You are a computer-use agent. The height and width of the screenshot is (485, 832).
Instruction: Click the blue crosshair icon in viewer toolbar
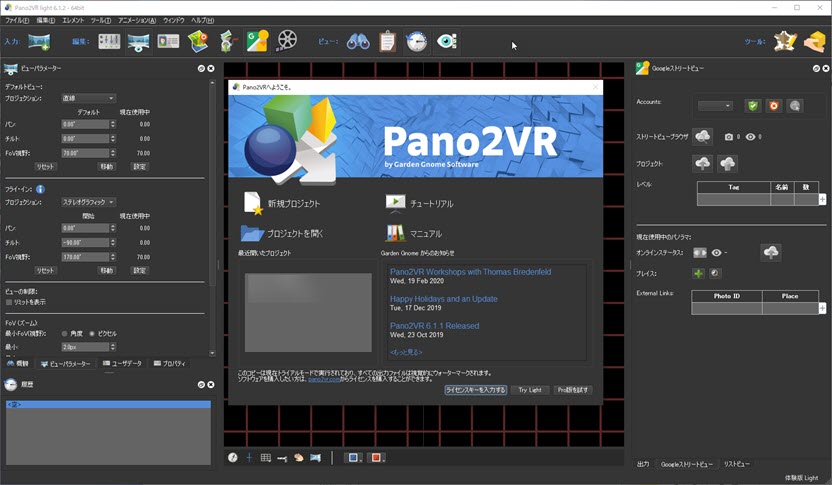249,457
